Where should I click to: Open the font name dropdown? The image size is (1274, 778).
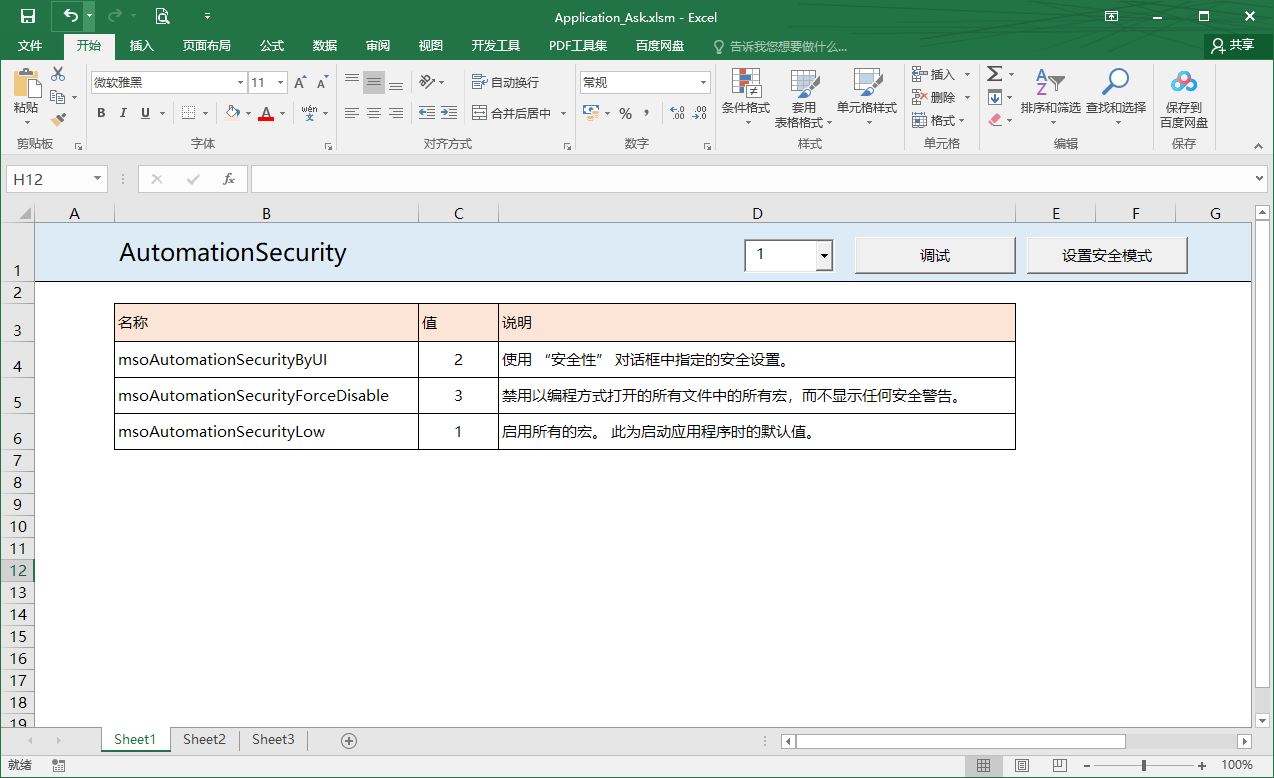(x=240, y=83)
